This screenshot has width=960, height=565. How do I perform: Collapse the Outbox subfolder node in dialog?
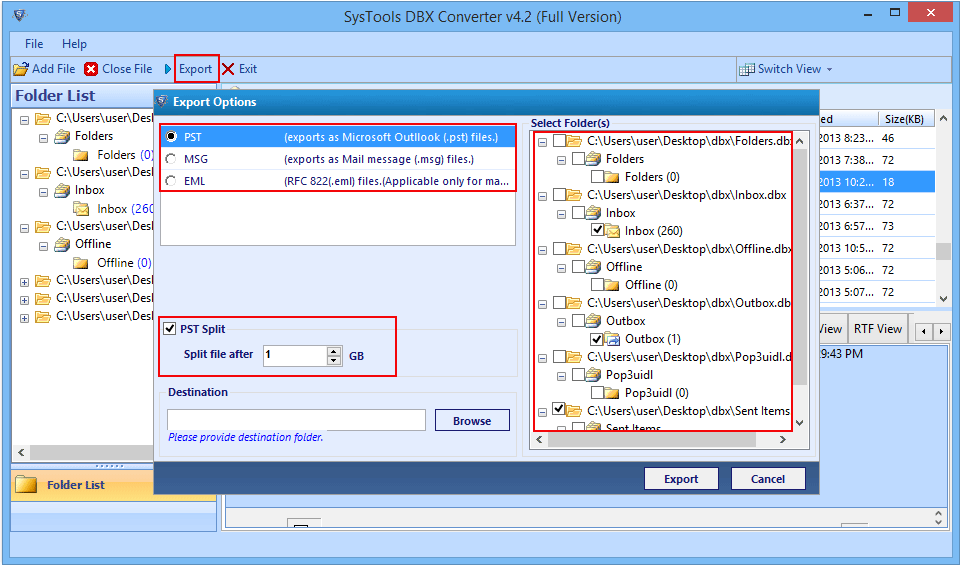[561, 322]
